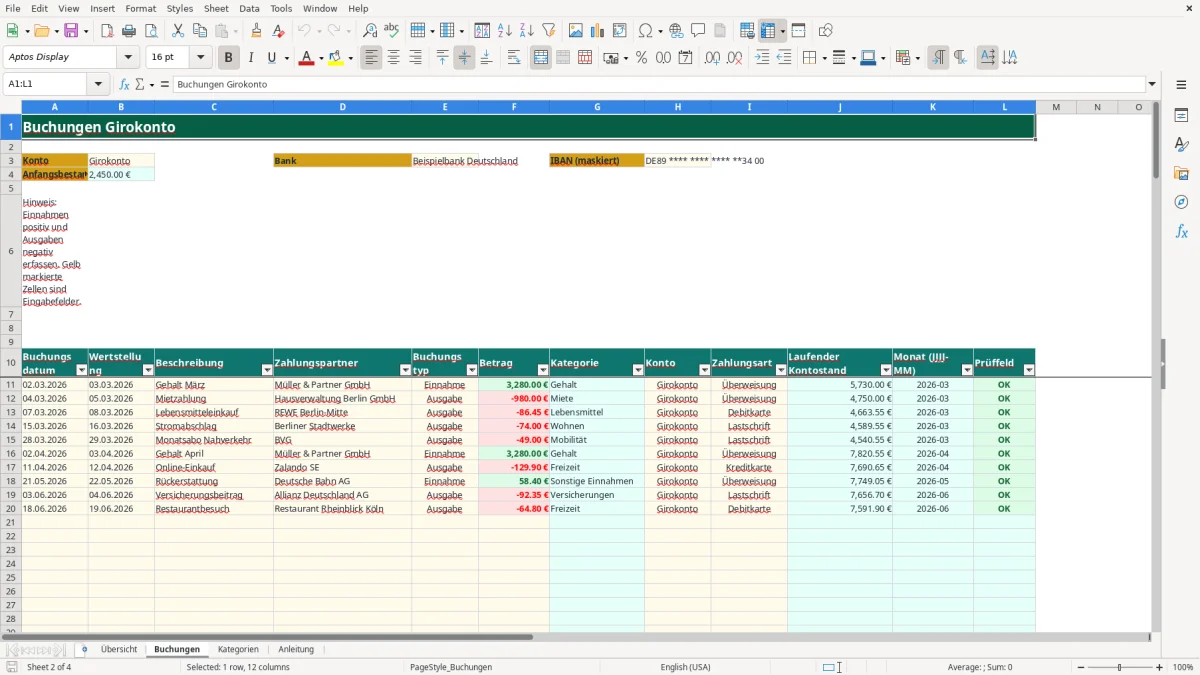Open Sidebar Navigator compass icon
This screenshot has width=1200, height=675.
(1181, 202)
